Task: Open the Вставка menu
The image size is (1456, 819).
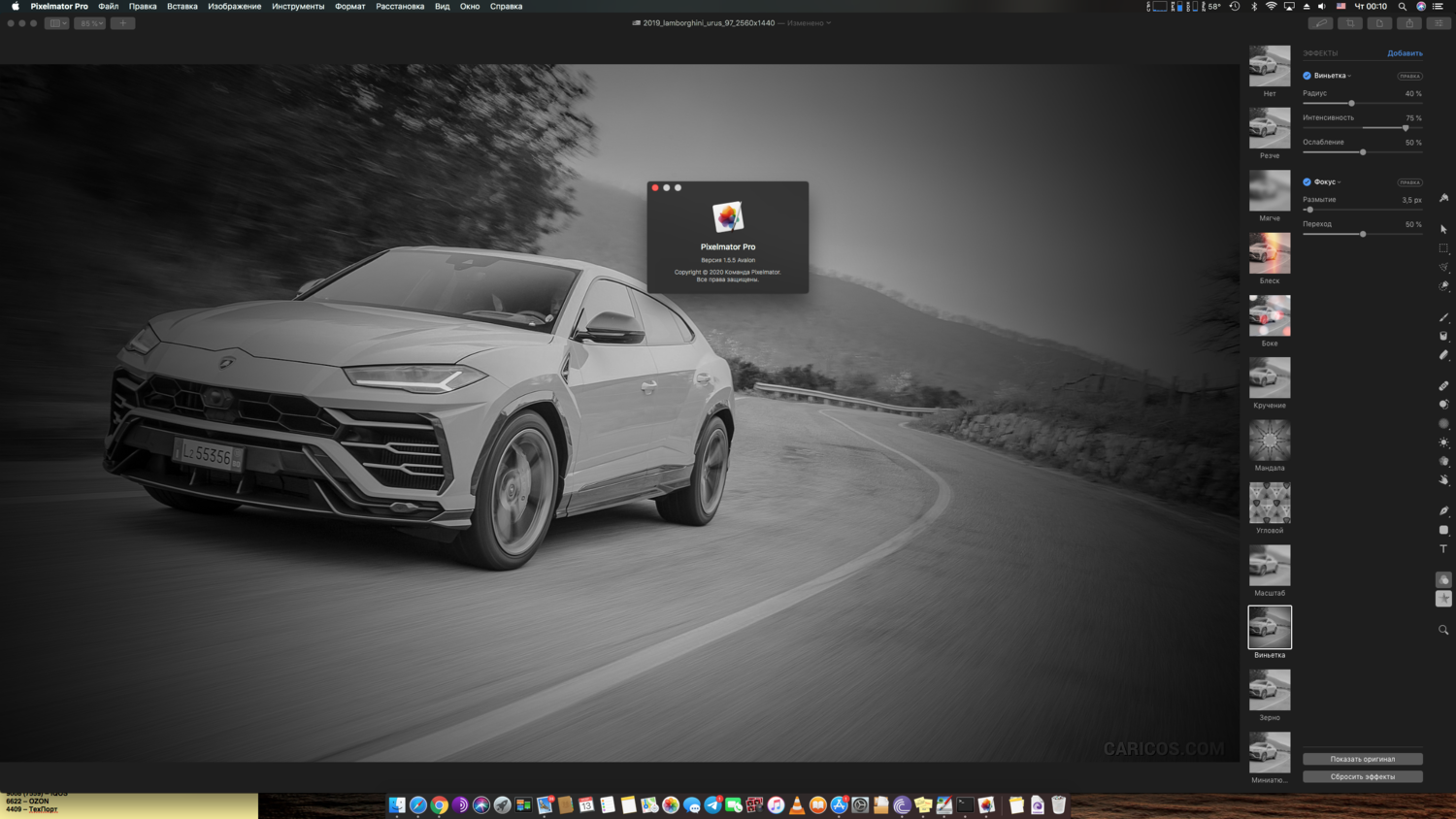Action: (x=182, y=6)
